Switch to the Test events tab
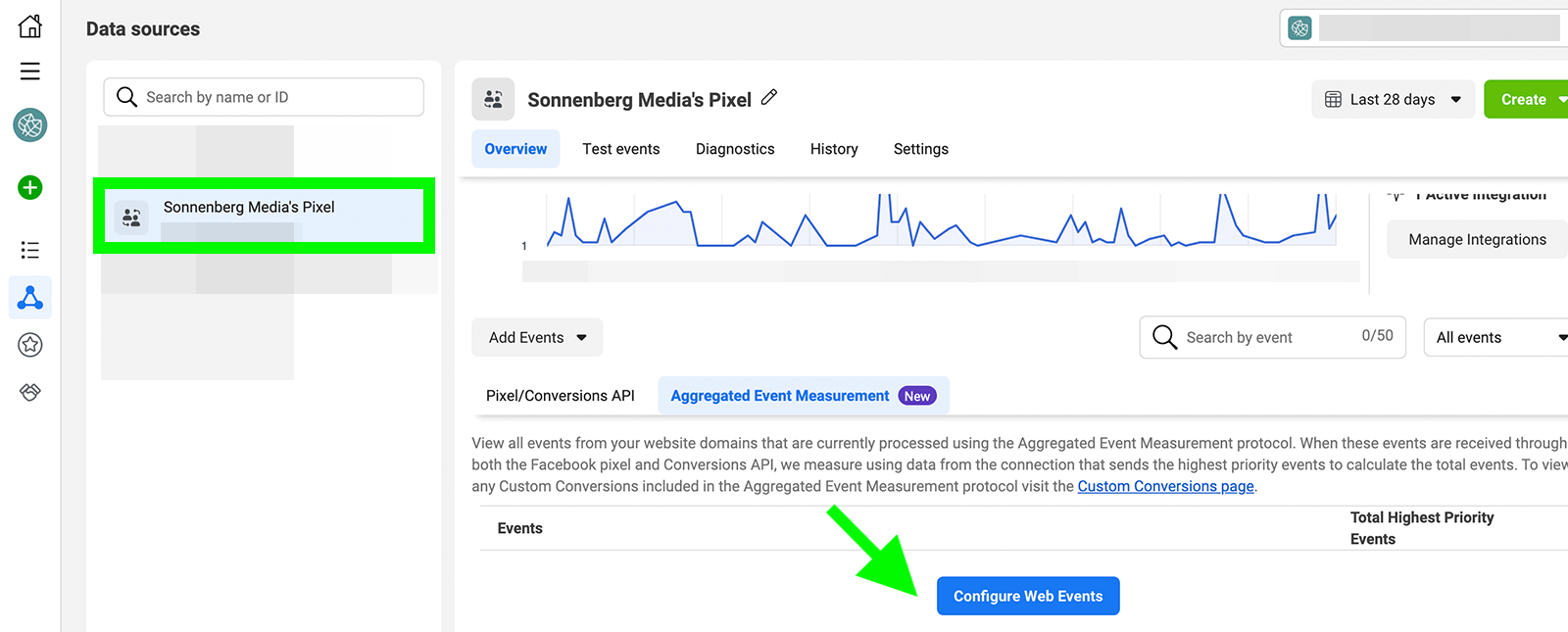 tap(620, 149)
